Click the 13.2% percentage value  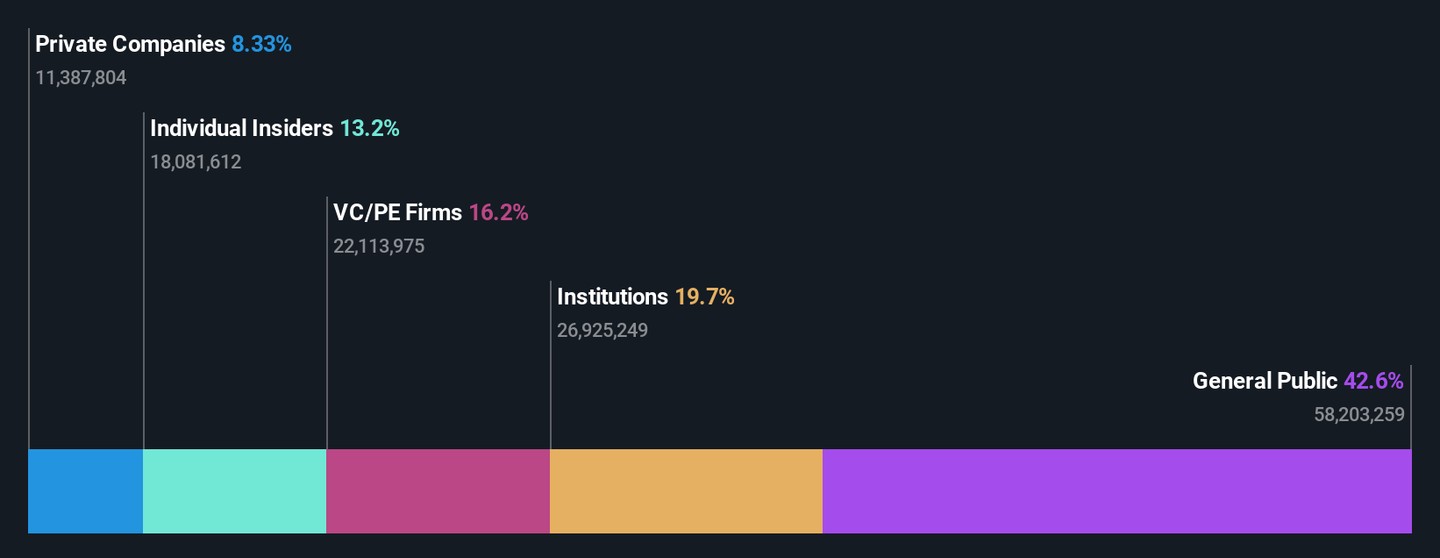coord(369,128)
